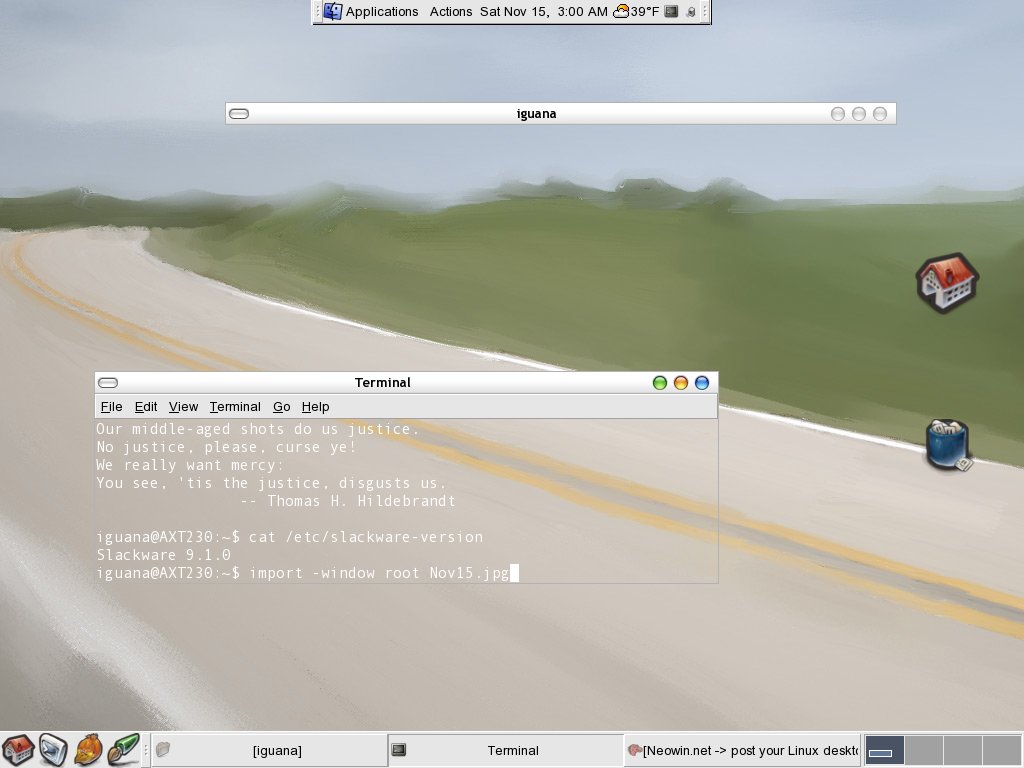Click '-- Thomas H. Hildebrandt' attribution text
The width and height of the screenshot is (1024, 768).
(348, 501)
